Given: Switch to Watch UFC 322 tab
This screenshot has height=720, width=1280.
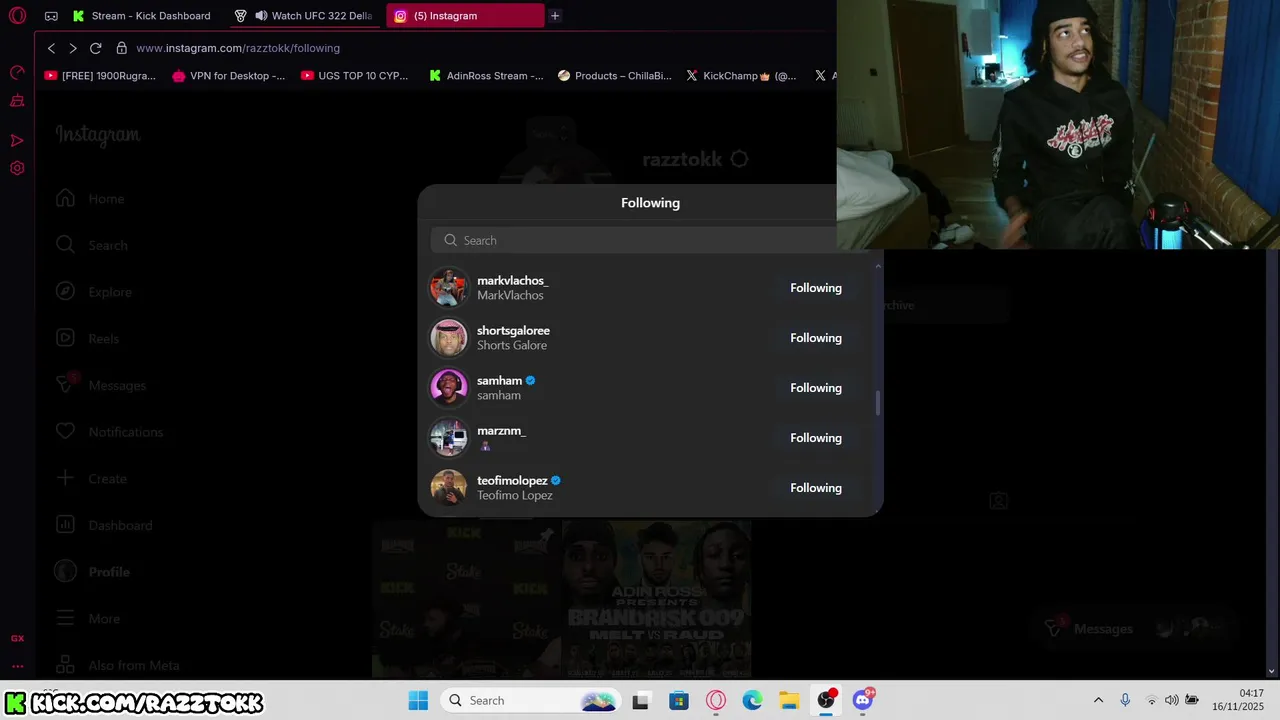Looking at the screenshot, I should [x=305, y=16].
